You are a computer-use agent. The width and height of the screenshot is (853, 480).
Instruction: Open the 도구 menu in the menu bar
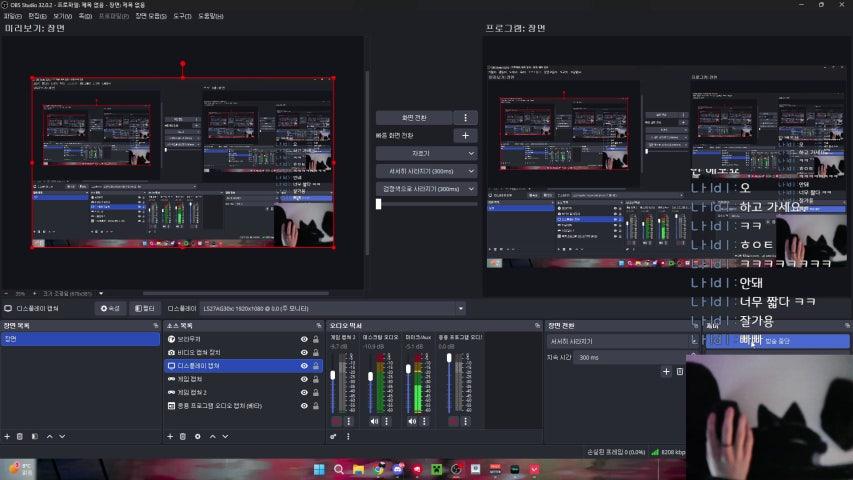[182, 17]
